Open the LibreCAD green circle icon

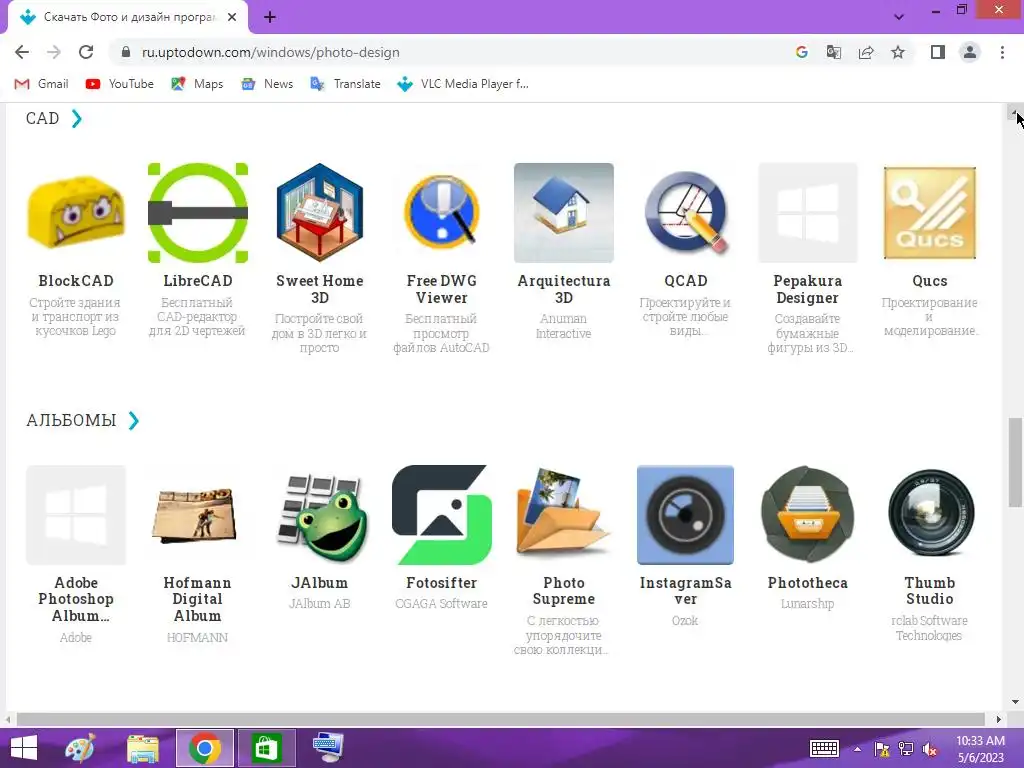click(x=198, y=213)
